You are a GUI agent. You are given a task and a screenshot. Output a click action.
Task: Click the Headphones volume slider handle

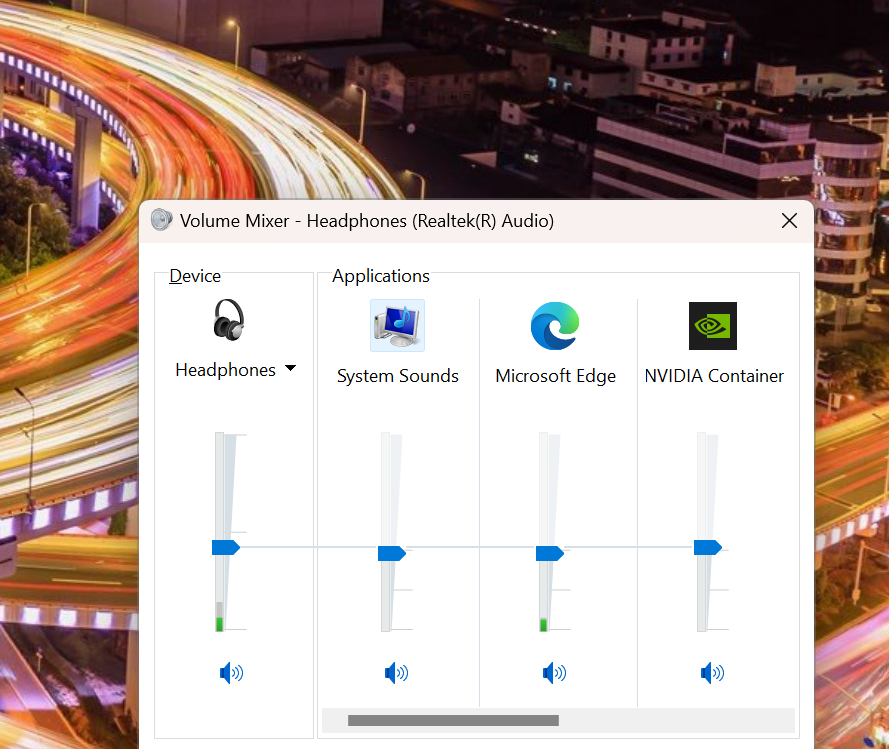click(x=225, y=547)
